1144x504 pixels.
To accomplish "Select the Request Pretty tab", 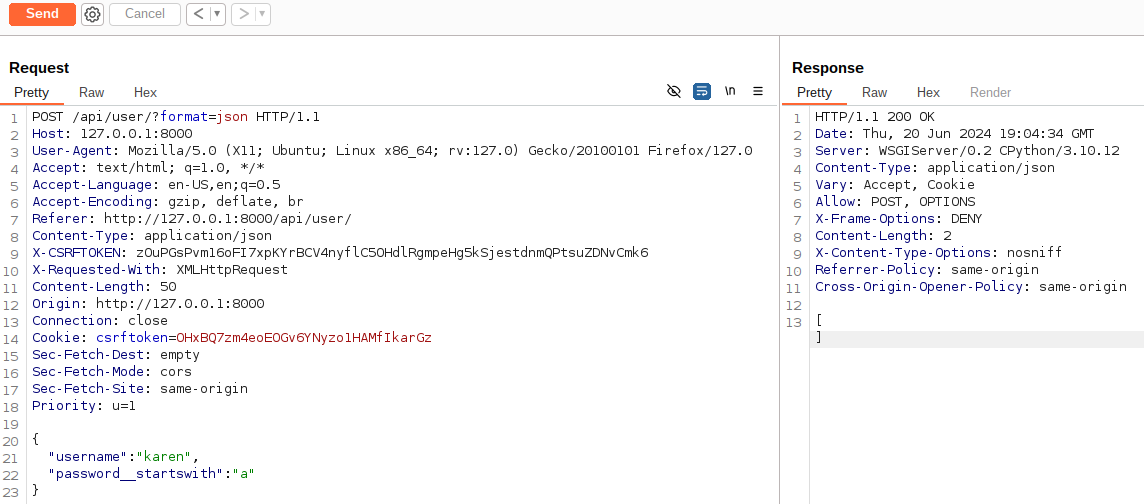I will click(x=31, y=93).
